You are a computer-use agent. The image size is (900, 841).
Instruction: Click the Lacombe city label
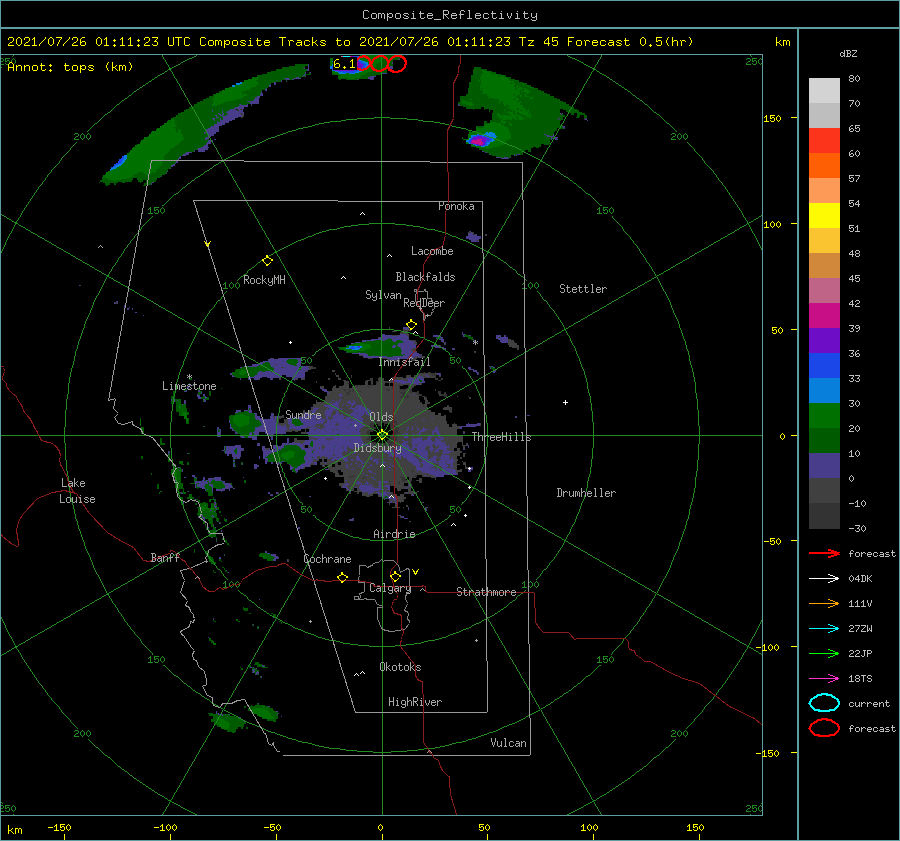click(432, 251)
